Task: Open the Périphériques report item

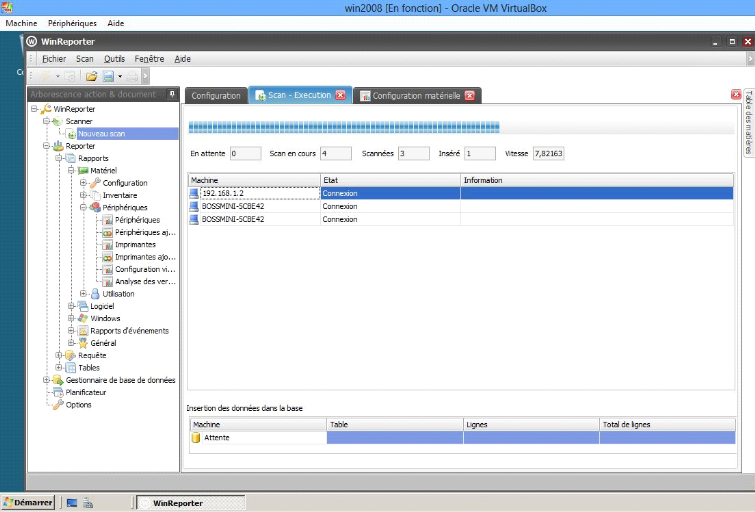Action: pos(137,220)
